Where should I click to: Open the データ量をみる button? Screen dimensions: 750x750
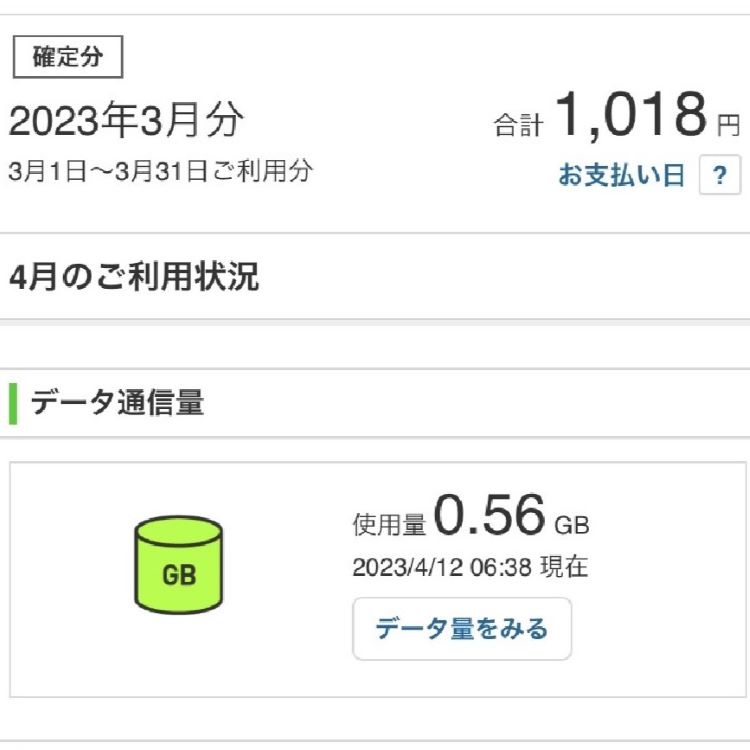462,629
